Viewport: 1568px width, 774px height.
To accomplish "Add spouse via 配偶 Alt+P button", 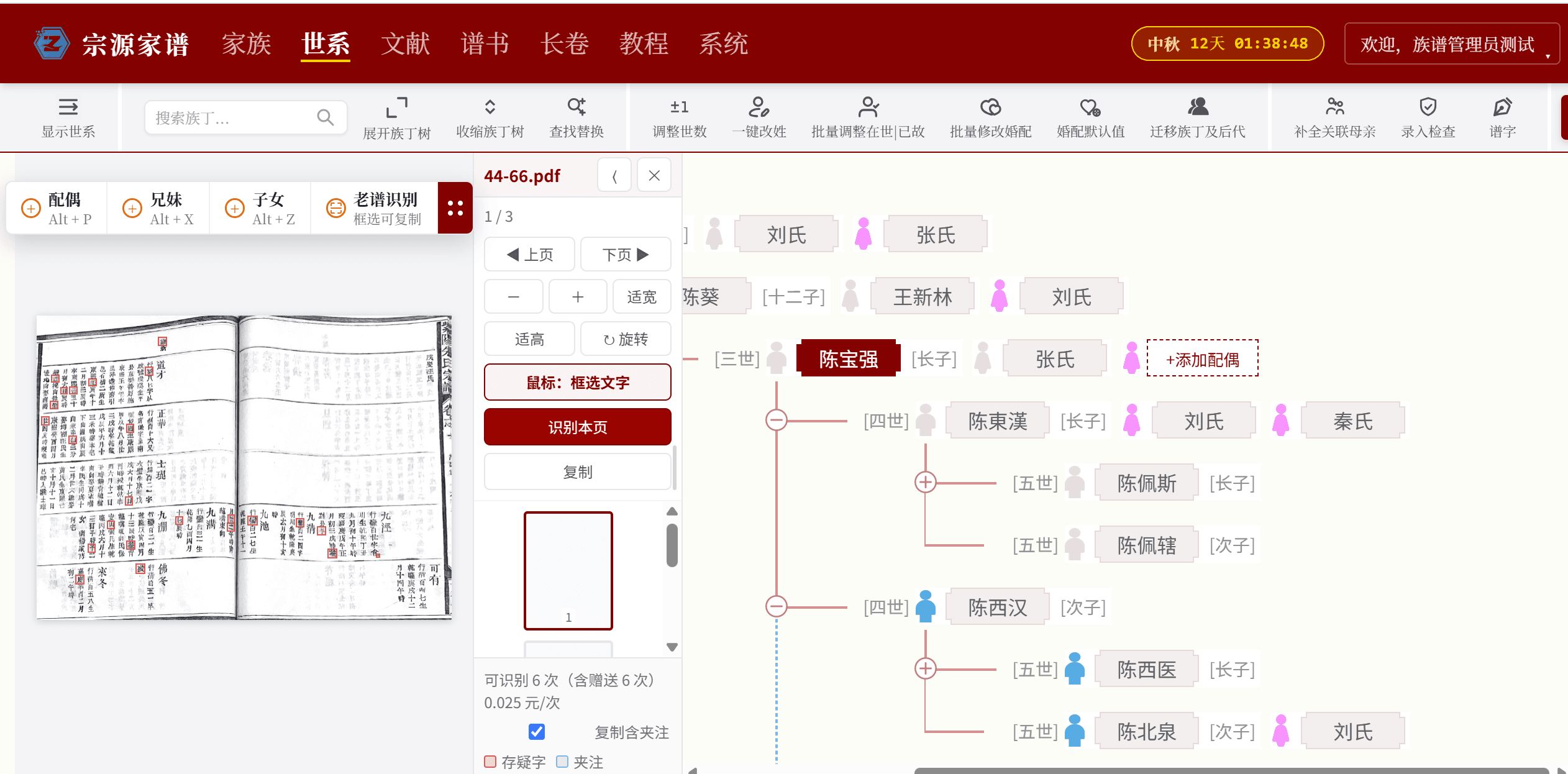I will click(x=57, y=208).
